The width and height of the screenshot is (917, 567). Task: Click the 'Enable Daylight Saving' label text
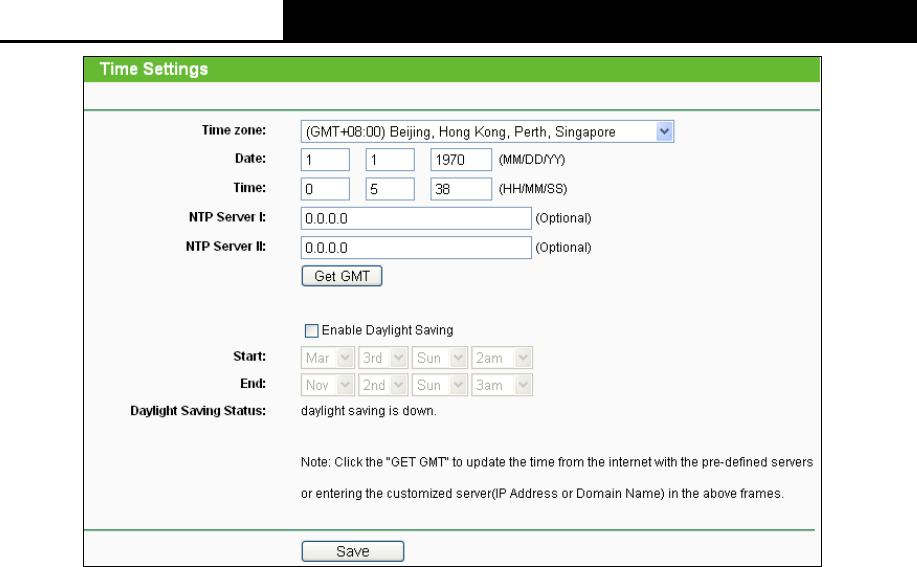[387, 330]
